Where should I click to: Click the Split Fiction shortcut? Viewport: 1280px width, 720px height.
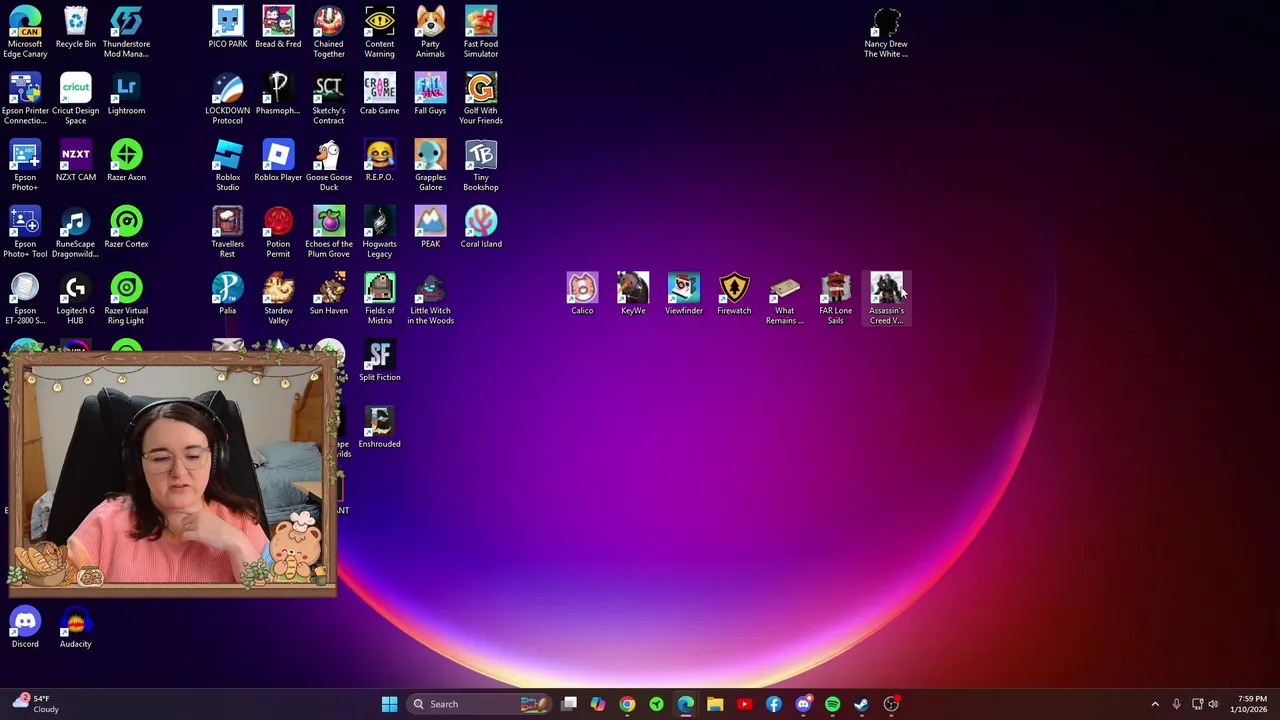(x=380, y=361)
